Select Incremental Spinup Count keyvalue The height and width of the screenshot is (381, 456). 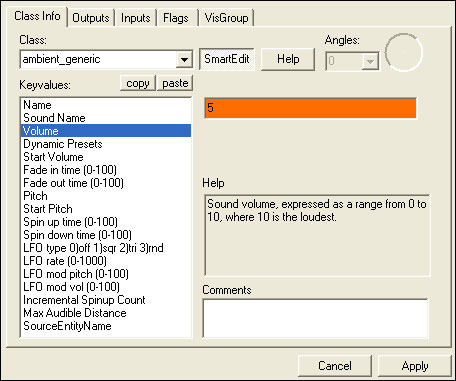(x=106, y=300)
